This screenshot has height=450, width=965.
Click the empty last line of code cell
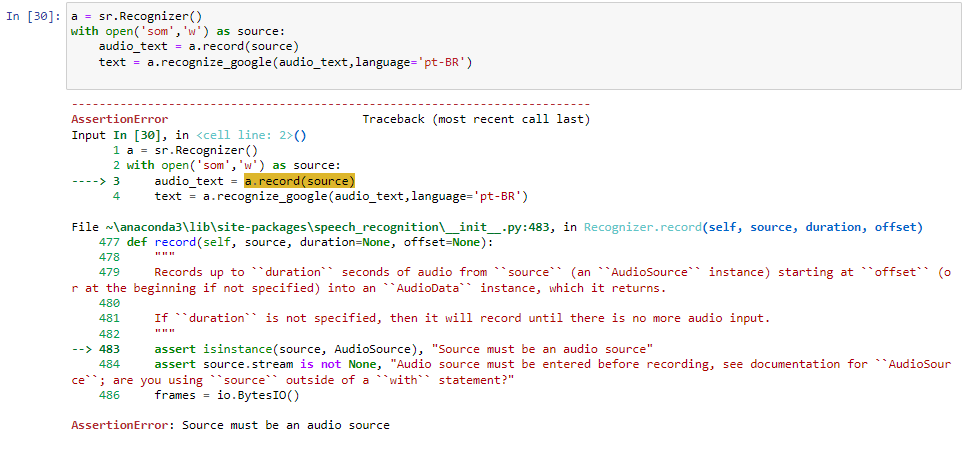point(514,78)
